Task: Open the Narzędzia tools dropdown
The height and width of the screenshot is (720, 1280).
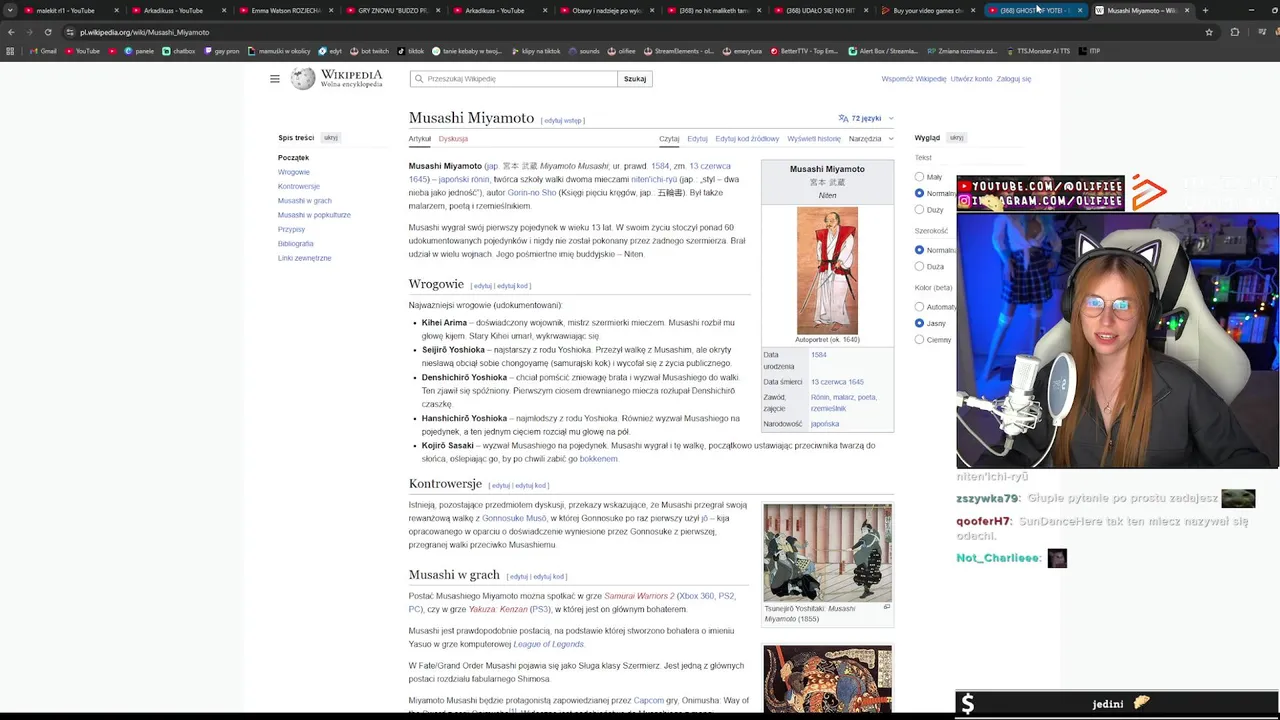Action: coord(870,139)
